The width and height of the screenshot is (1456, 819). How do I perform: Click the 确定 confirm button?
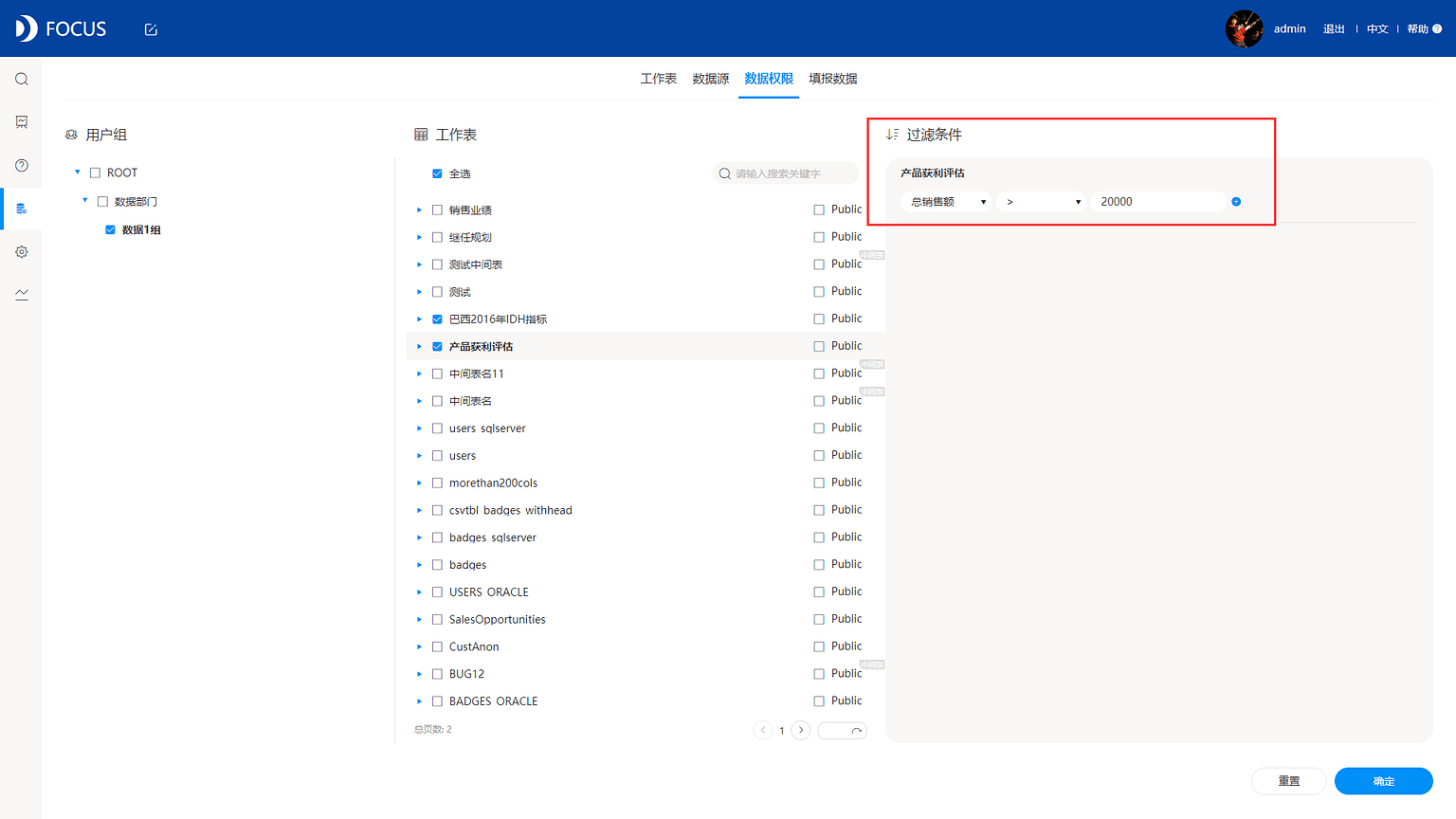pyautogui.click(x=1384, y=781)
